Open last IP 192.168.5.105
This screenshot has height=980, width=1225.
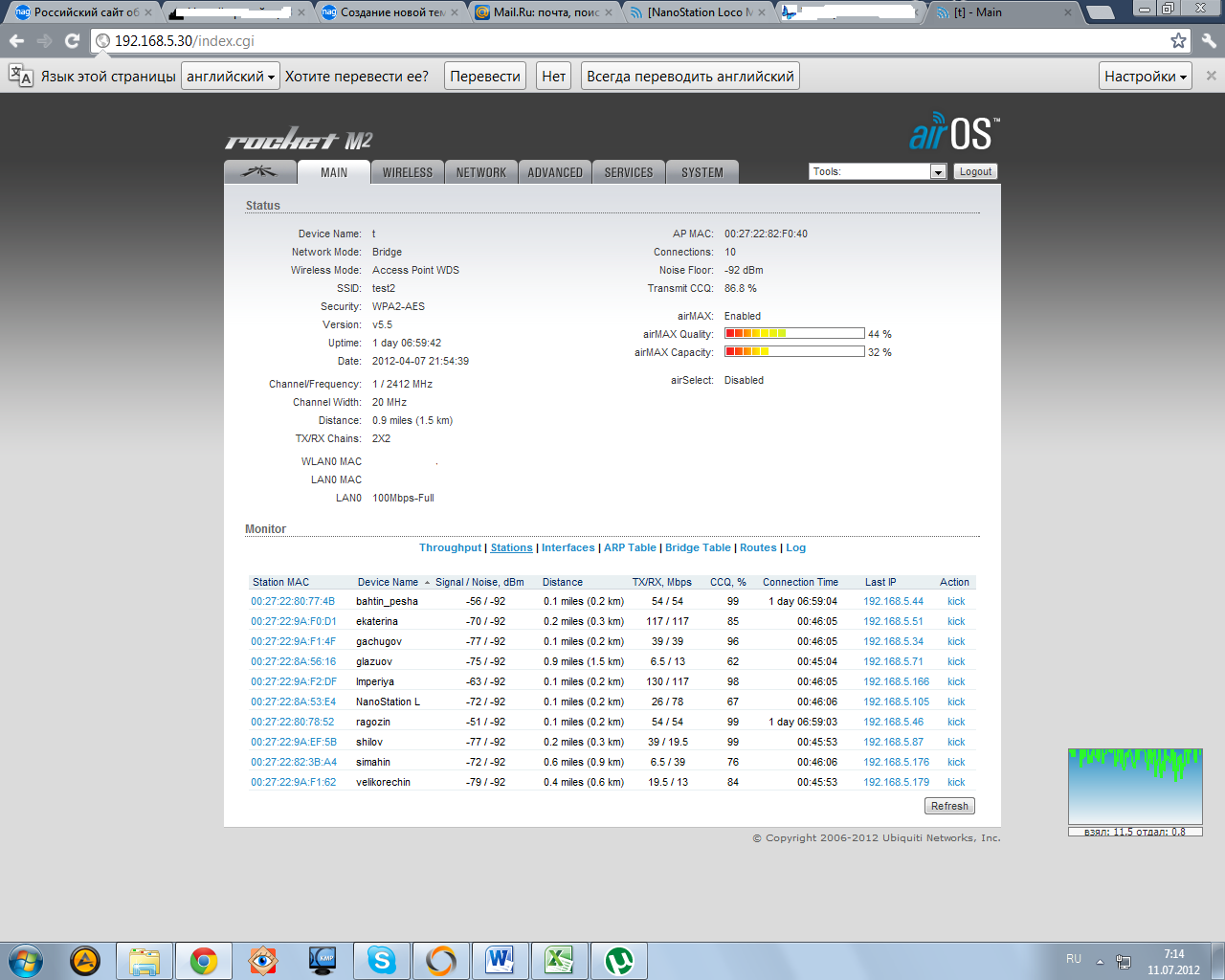896,702
